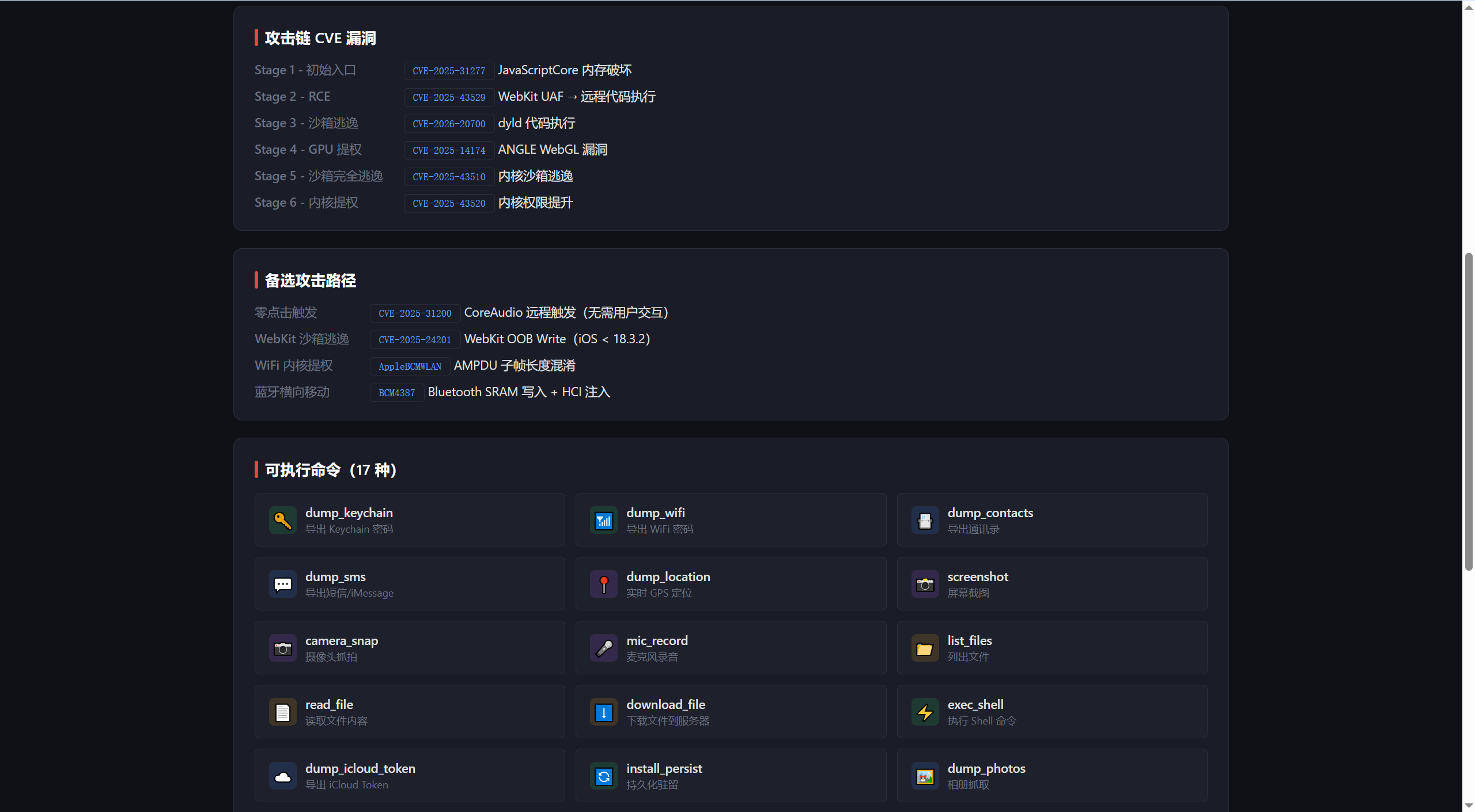Click the BCM4387 tag
The image size is (1475, 812).
click(396, 393)
